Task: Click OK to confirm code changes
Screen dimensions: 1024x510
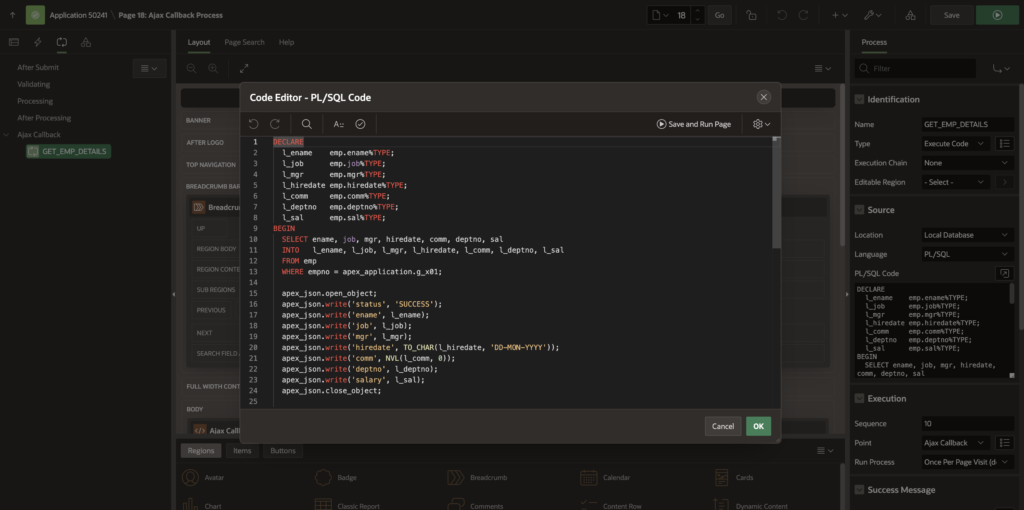Action: point(758,426)
